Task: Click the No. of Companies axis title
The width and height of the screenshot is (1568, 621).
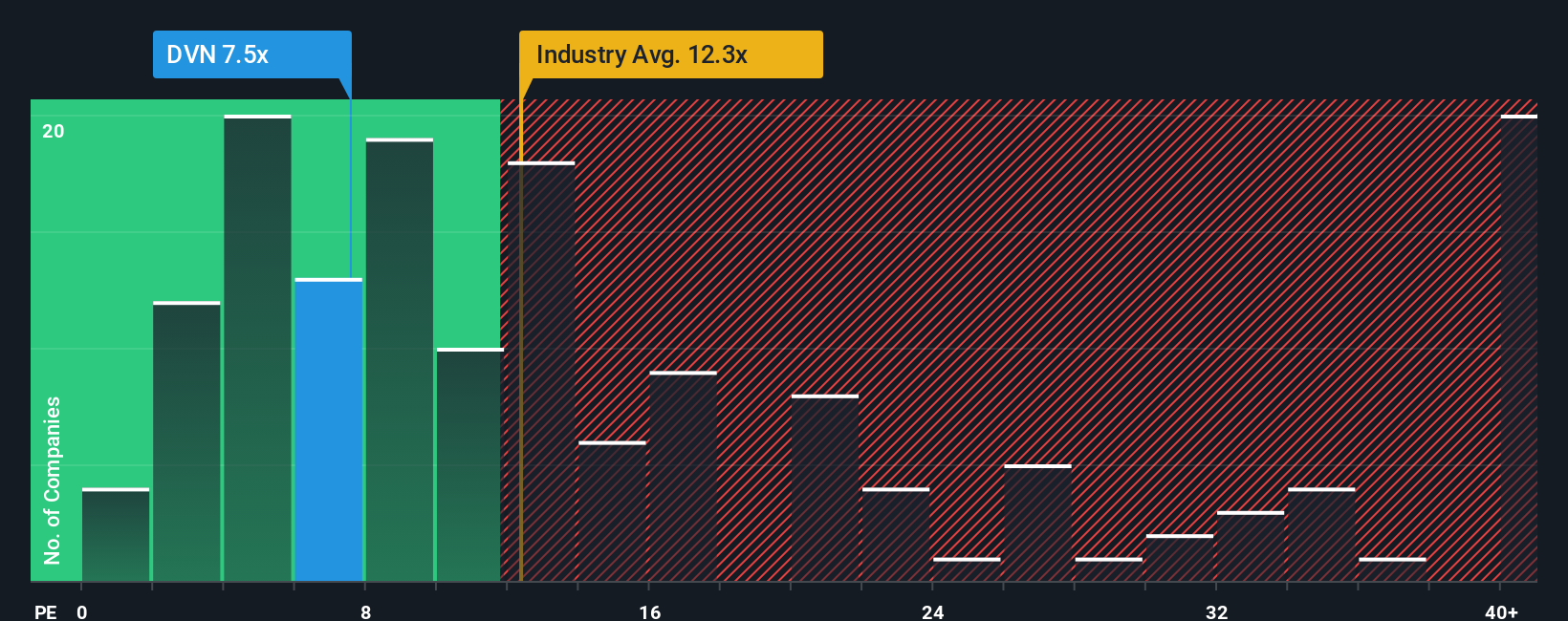Action: tap(53, 480)
